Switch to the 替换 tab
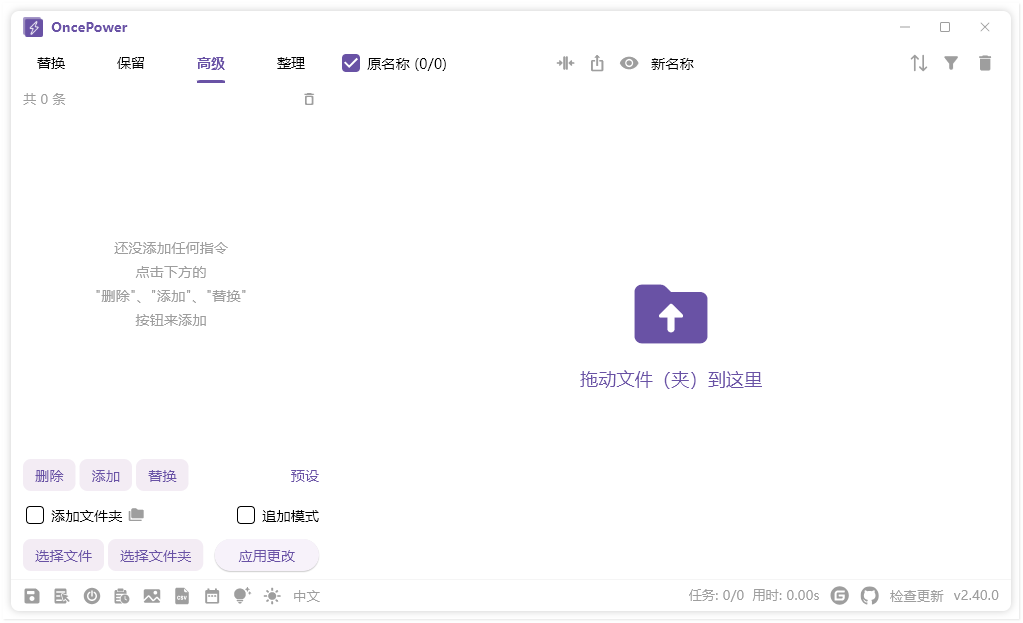The height and width of the screenshot is (623, 1023). [x=51, y=62]
